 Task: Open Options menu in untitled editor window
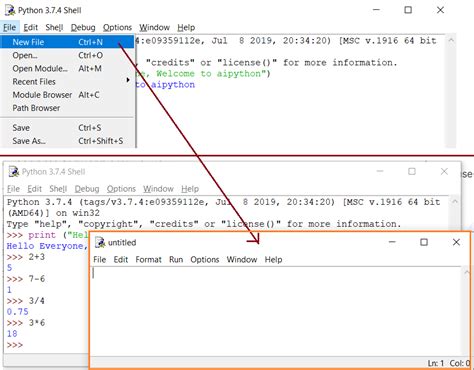click(205, 259)
